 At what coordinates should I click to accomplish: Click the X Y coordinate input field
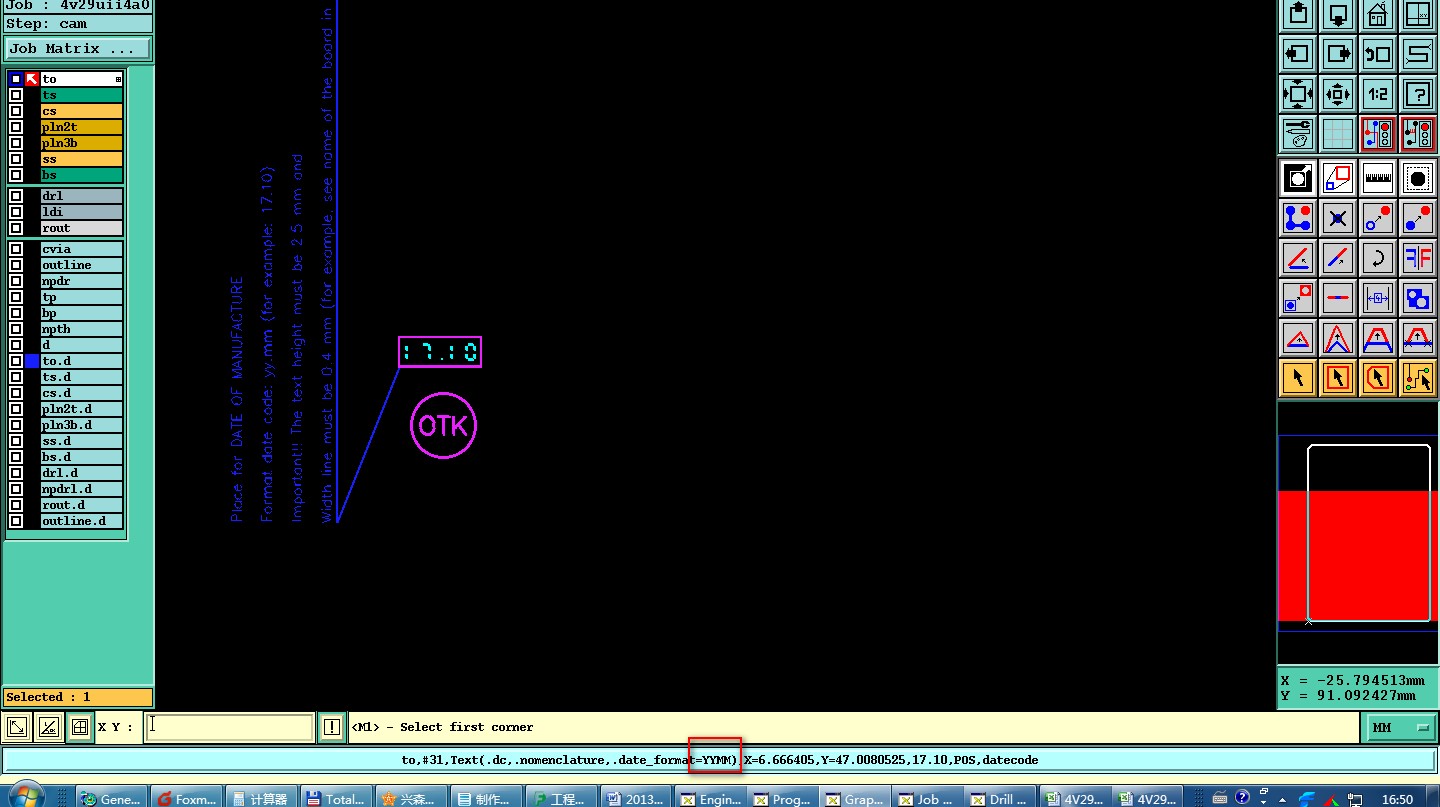coord(230,727)
